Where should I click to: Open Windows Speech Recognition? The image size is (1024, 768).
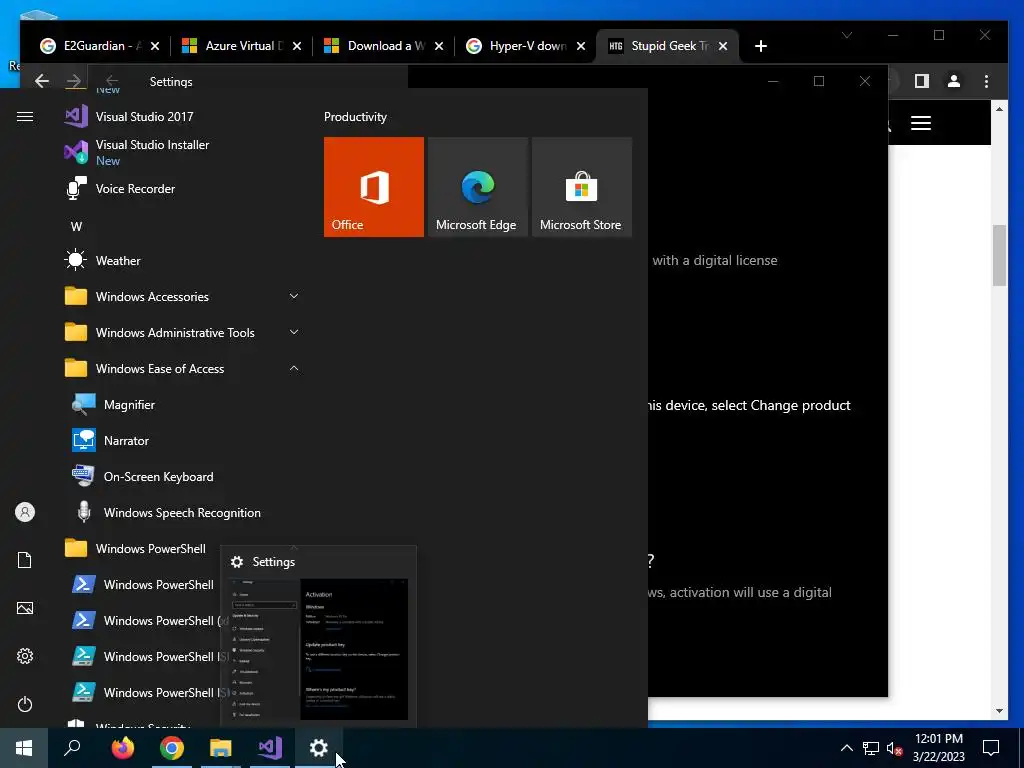[x=182, y=513]
